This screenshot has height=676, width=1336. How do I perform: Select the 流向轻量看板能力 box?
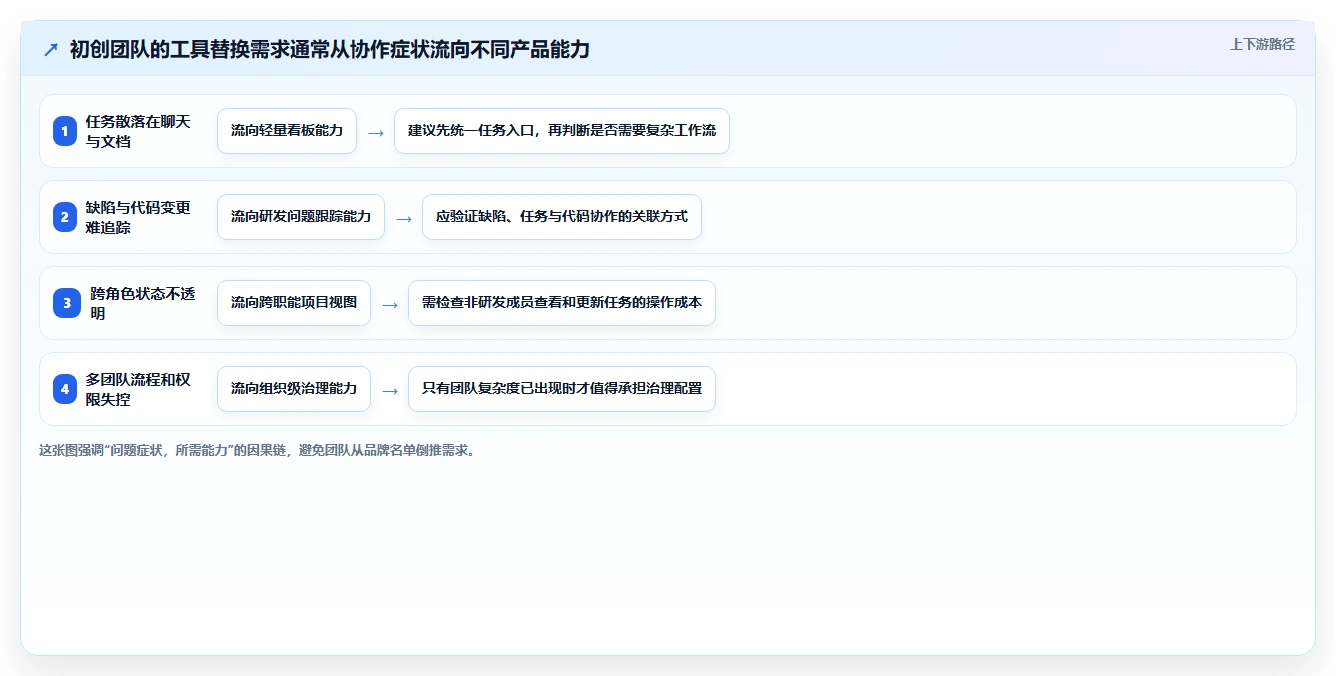[287, 131]
